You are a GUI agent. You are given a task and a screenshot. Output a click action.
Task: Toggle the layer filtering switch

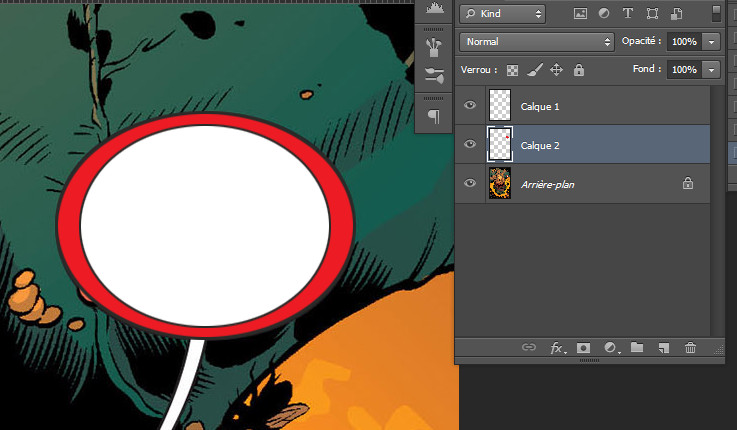(716, 13)
